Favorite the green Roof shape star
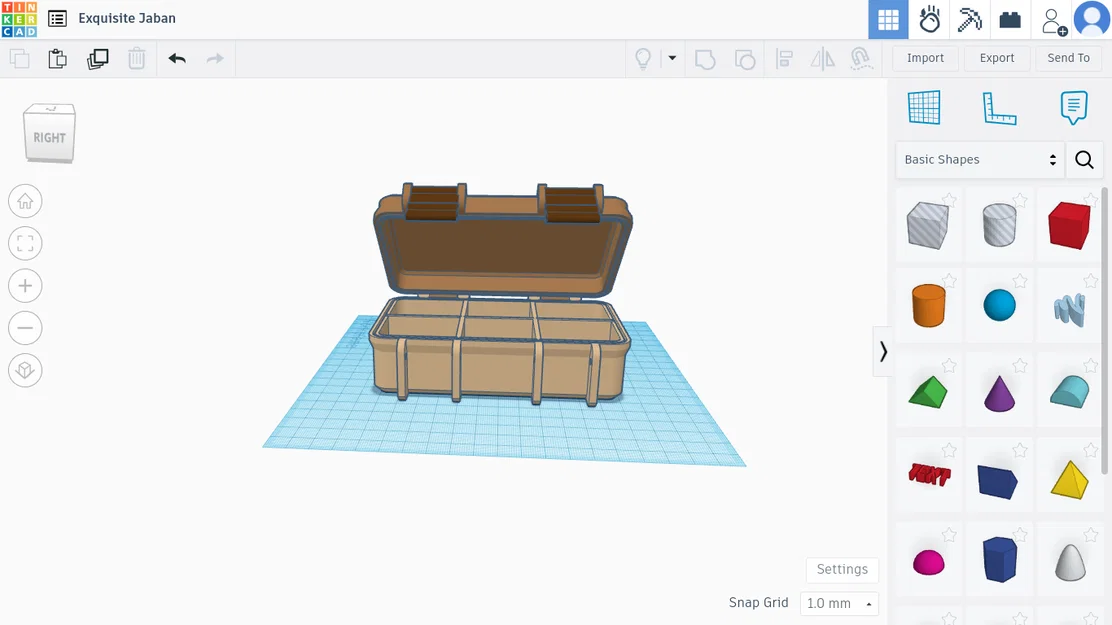This screenshot has height=625, width=1112. tap(949, 366)
